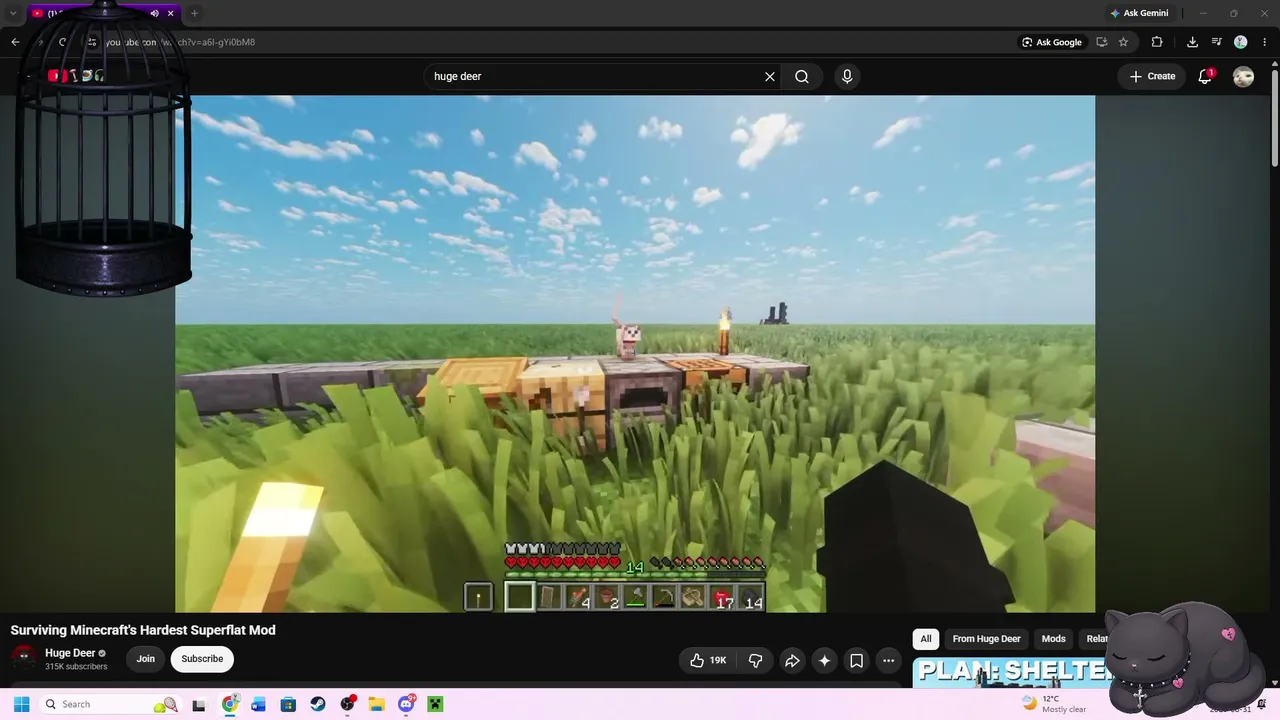Screen dimensions: 1280x720
Task: Open OBS Studio from the taskbar
Action: click(347, 704)
